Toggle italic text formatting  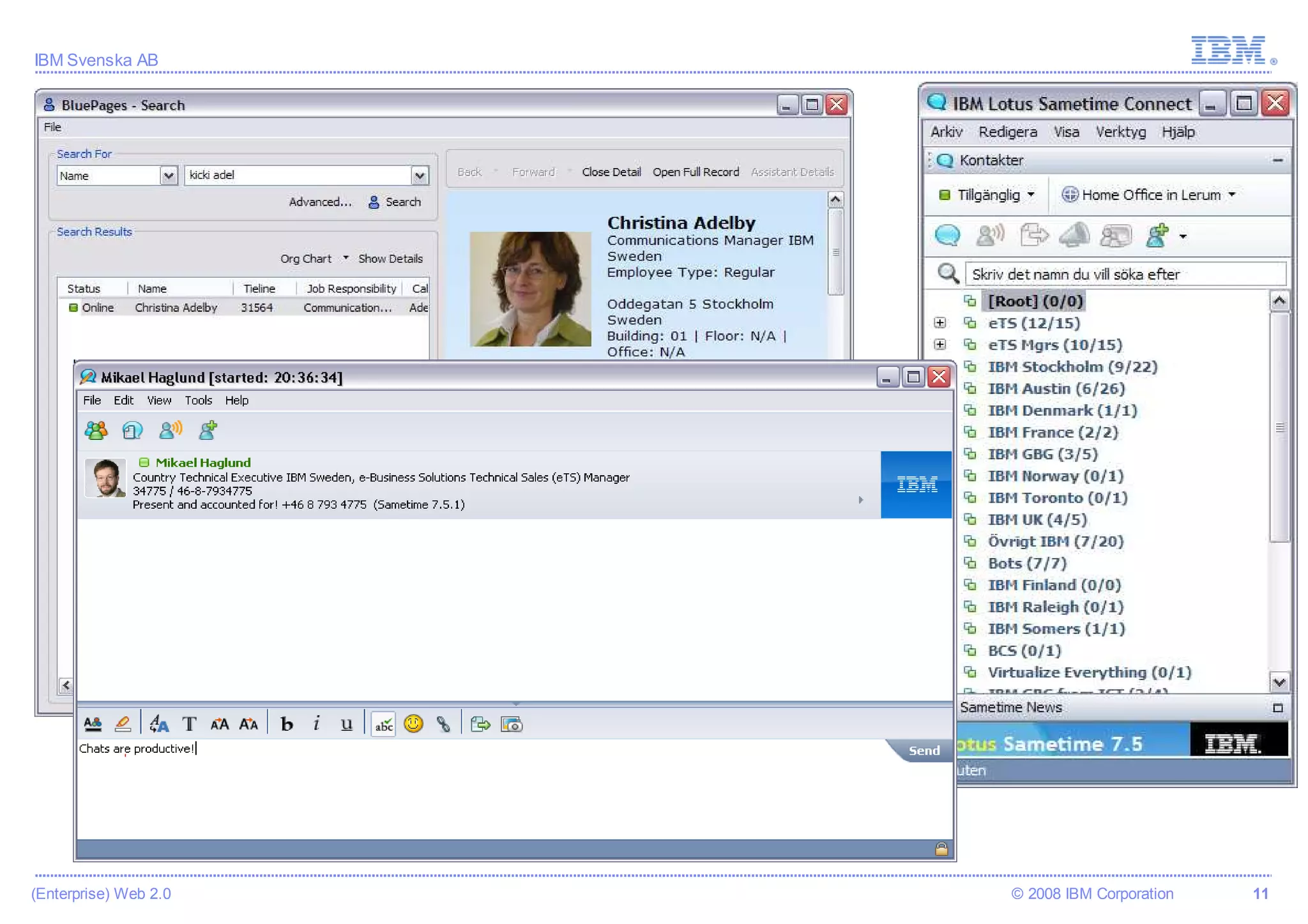(x=316, y=723)
